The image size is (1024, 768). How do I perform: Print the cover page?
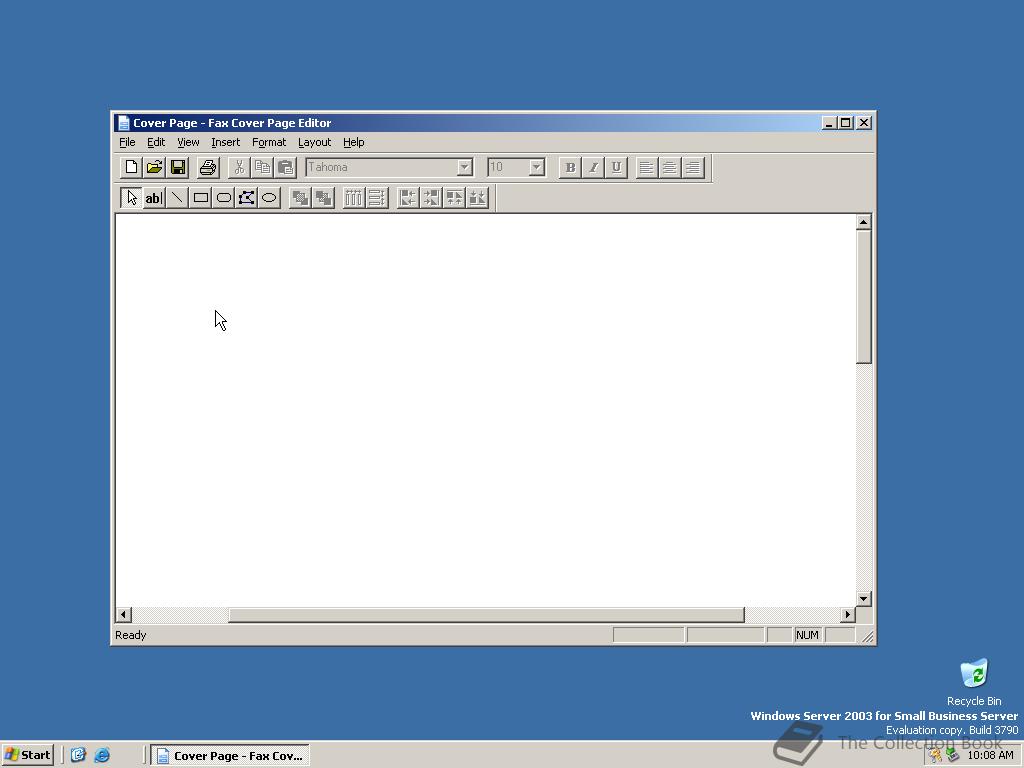tap(208, 167)
